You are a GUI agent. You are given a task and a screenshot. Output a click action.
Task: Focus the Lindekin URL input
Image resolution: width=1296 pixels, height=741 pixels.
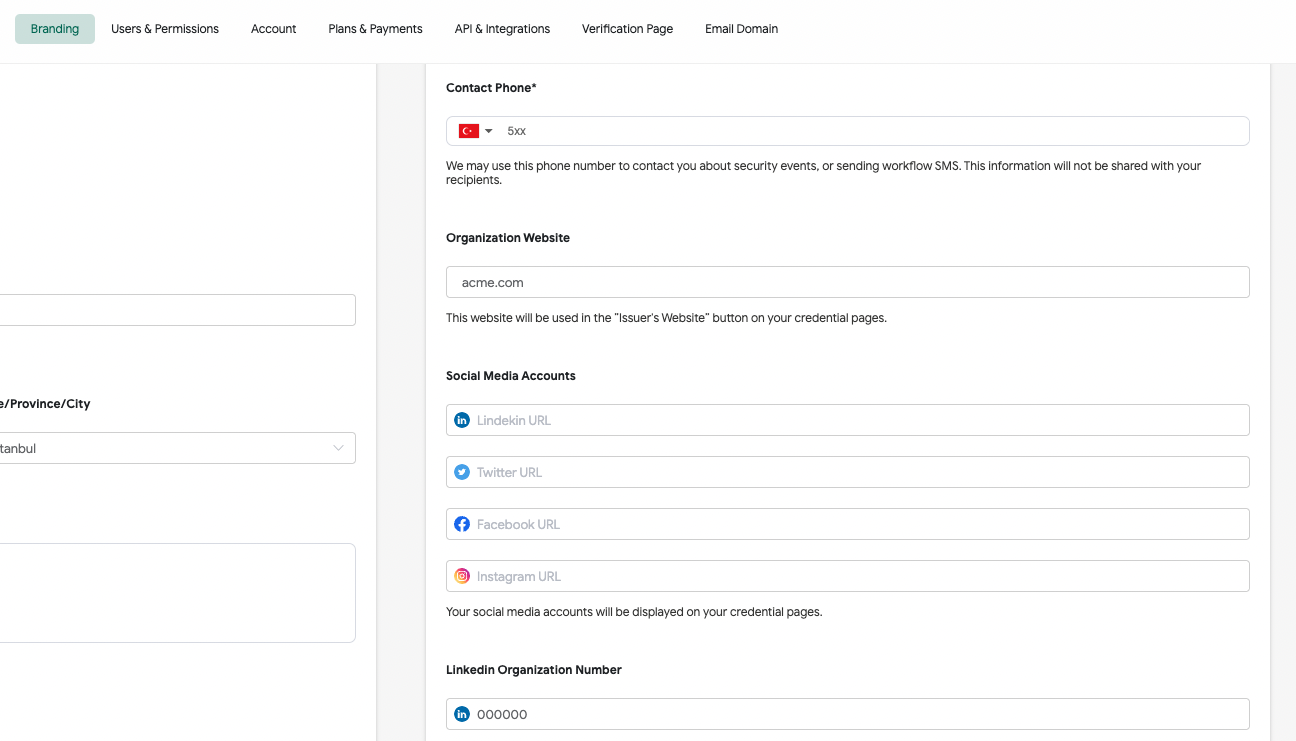point(848,420)
